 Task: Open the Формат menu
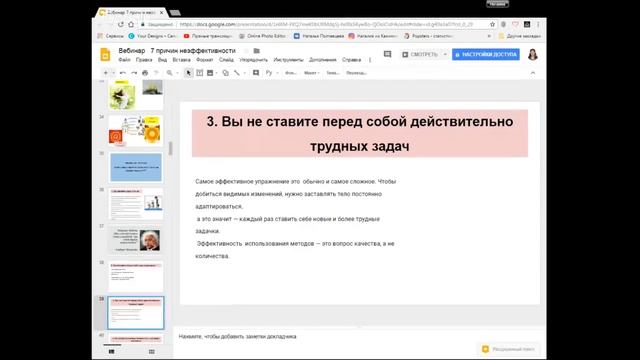point(204,60)
